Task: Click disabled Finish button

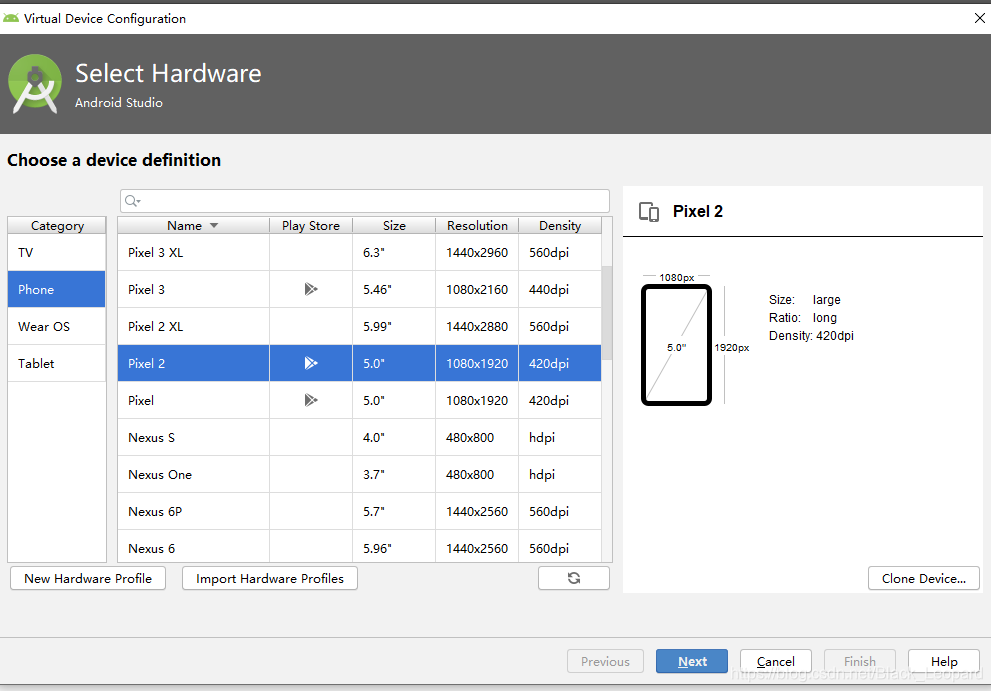Action: click(860, 662)
